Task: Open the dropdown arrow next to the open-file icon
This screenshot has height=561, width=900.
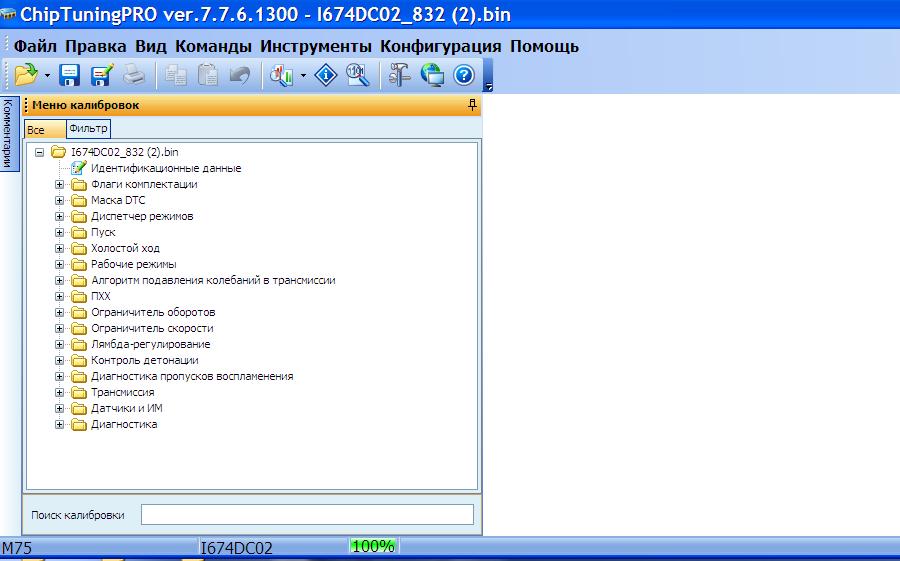Action: (48, 75)
